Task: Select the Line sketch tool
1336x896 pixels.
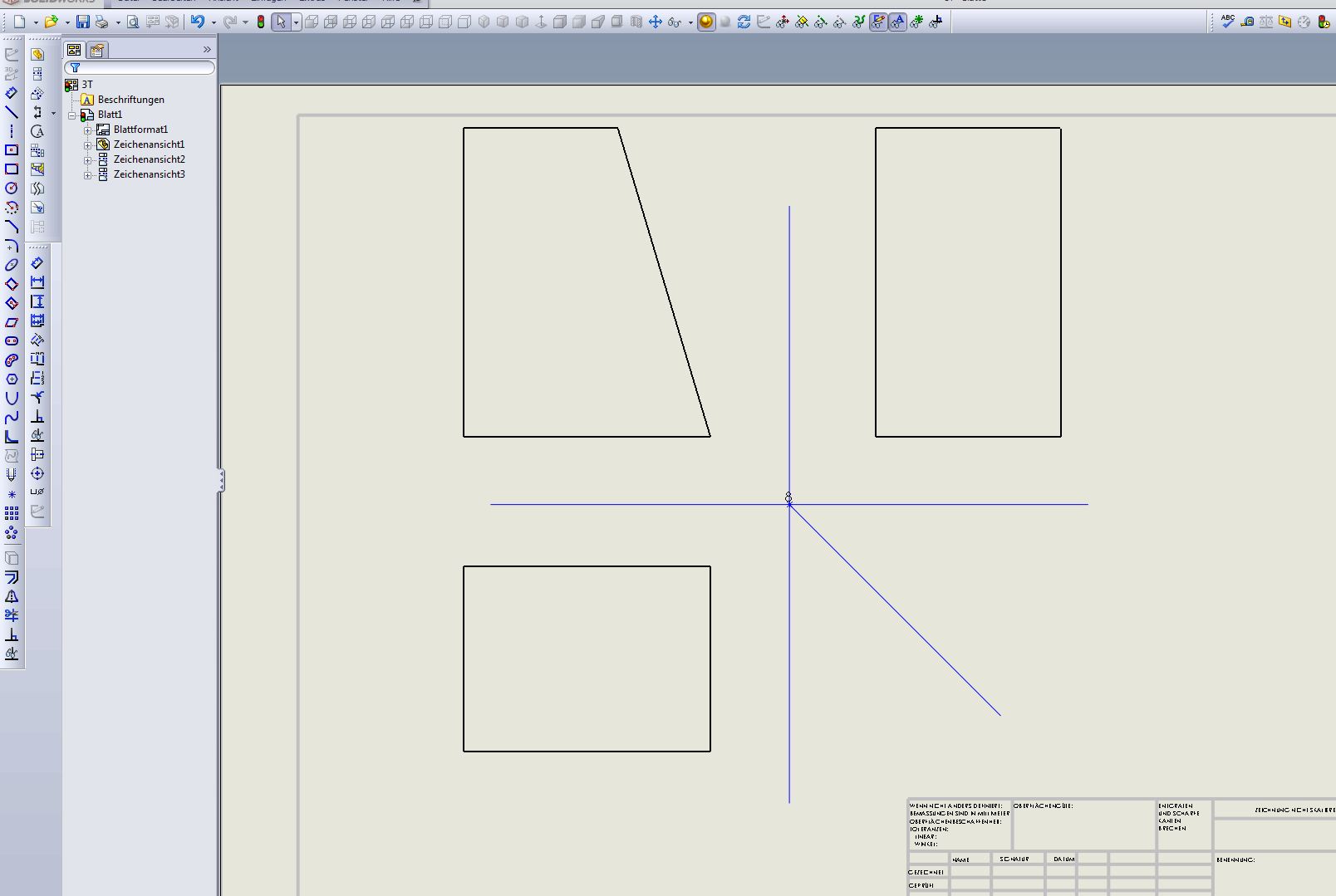Action: tap(12, 112)
